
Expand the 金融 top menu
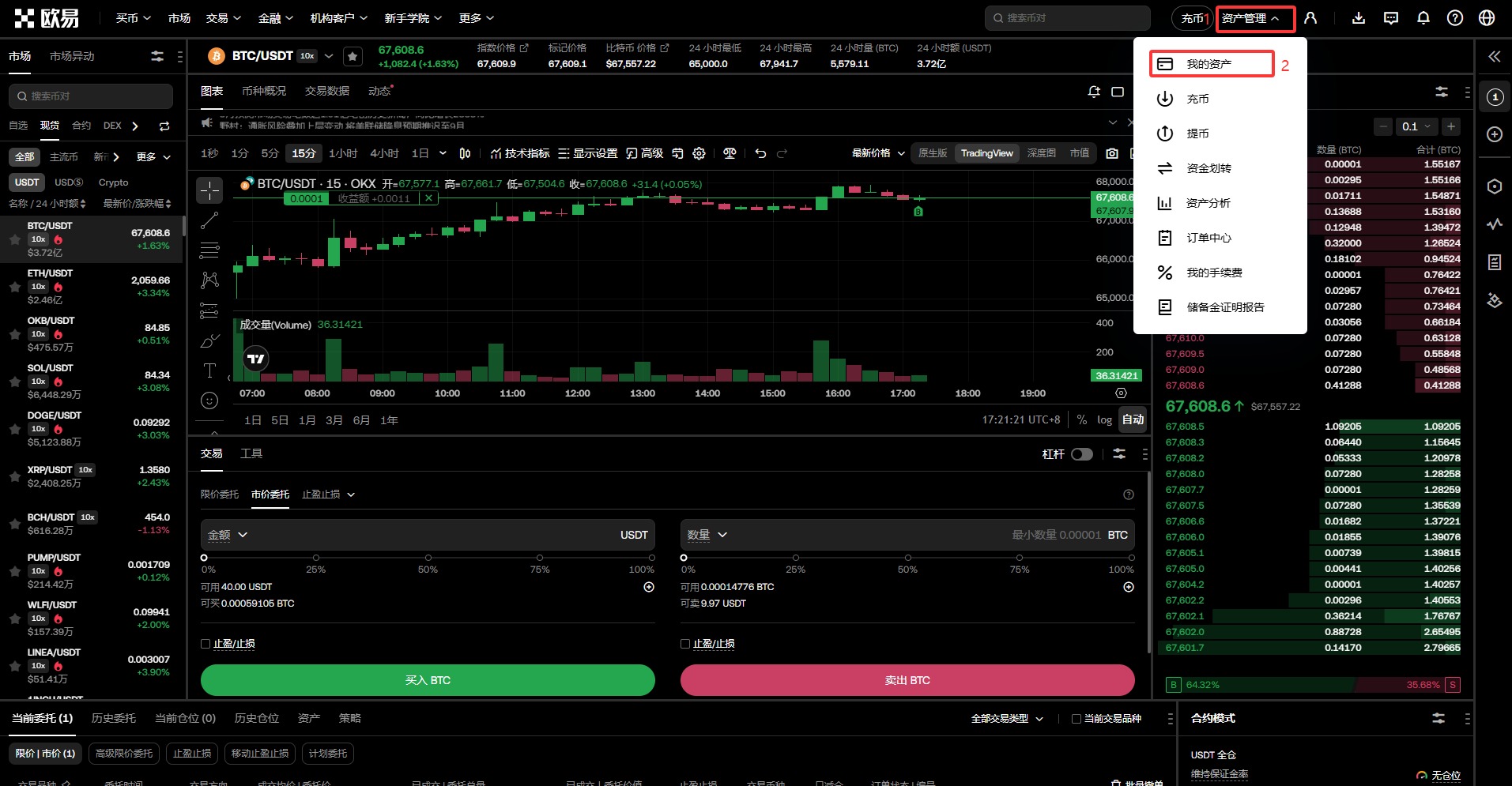(x=276, y=17)
